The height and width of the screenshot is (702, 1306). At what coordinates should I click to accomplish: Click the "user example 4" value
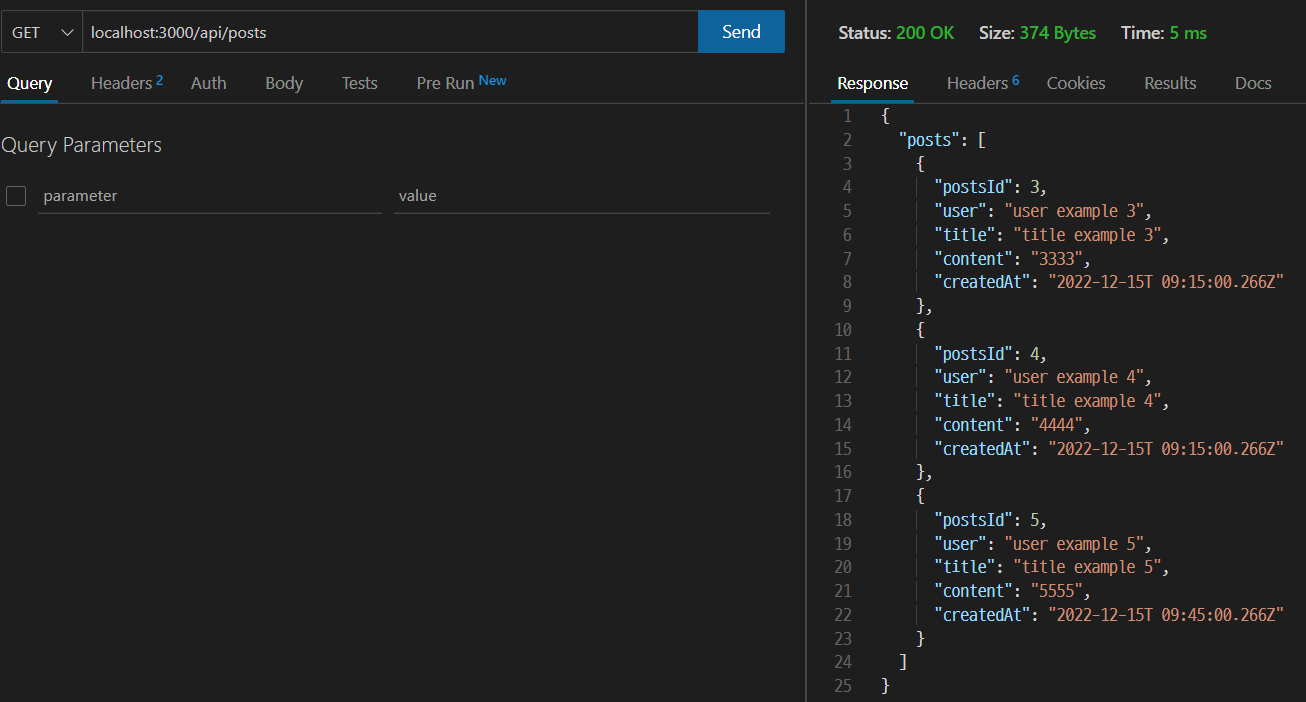click(x=1074, y=377)
